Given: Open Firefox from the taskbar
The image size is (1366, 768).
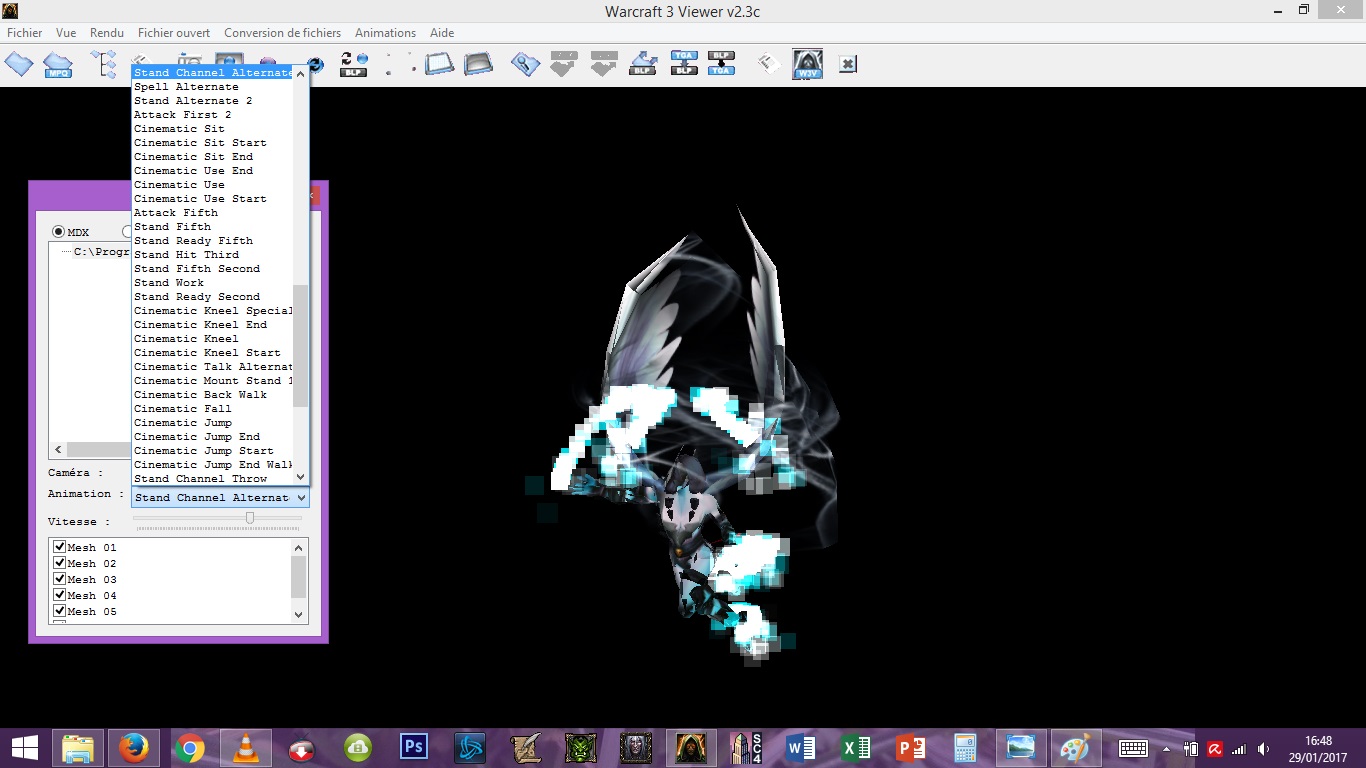Looking at the screenshot, I should tap(133, 748).
